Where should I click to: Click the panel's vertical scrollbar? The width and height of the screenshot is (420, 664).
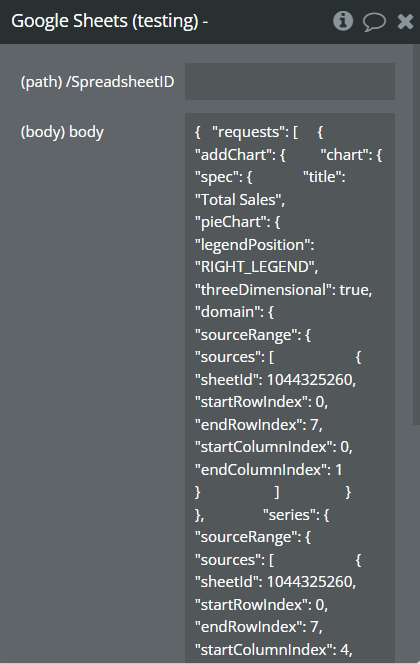416,233
